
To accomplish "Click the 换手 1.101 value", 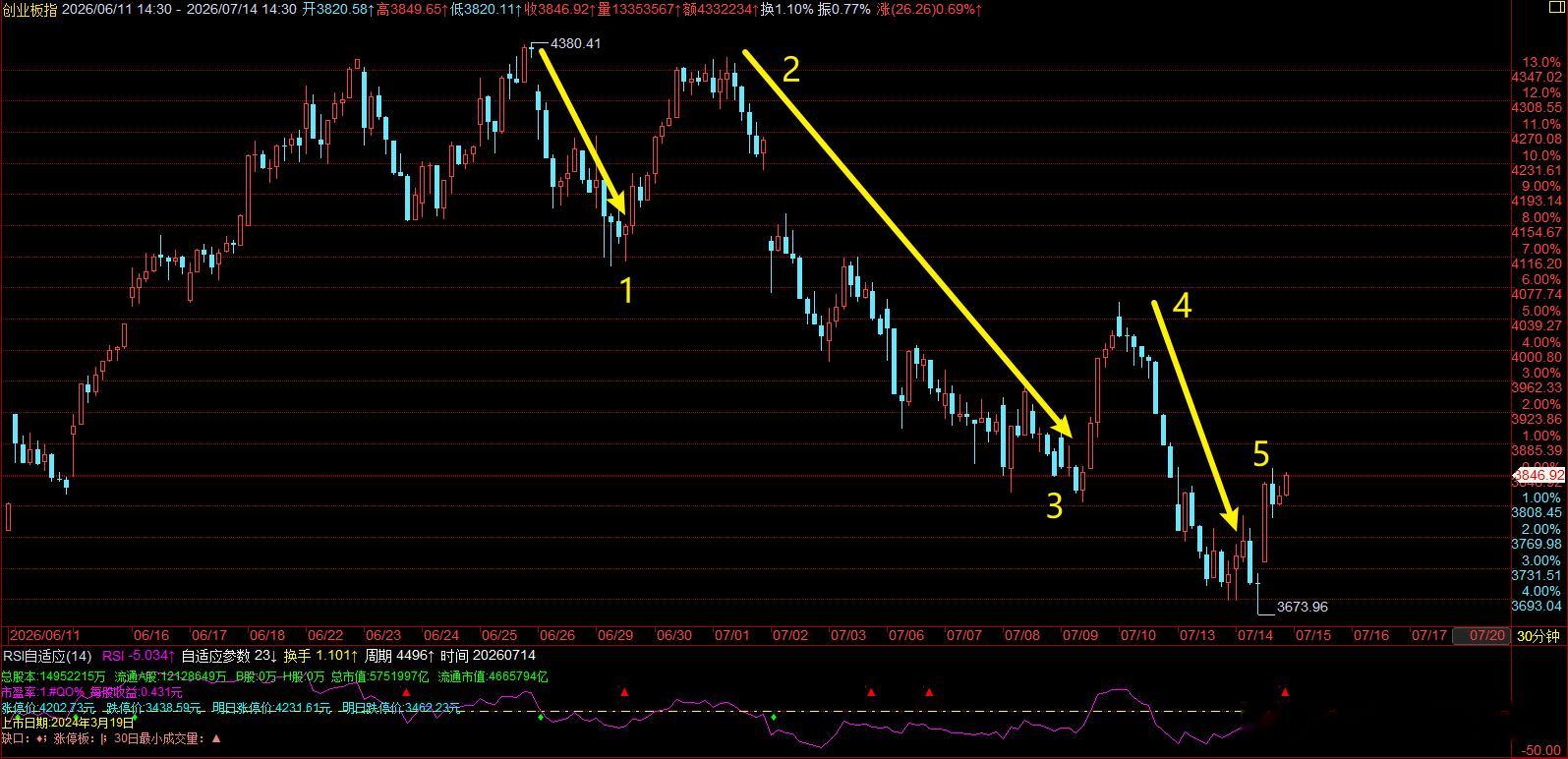I will coord(320,656).
